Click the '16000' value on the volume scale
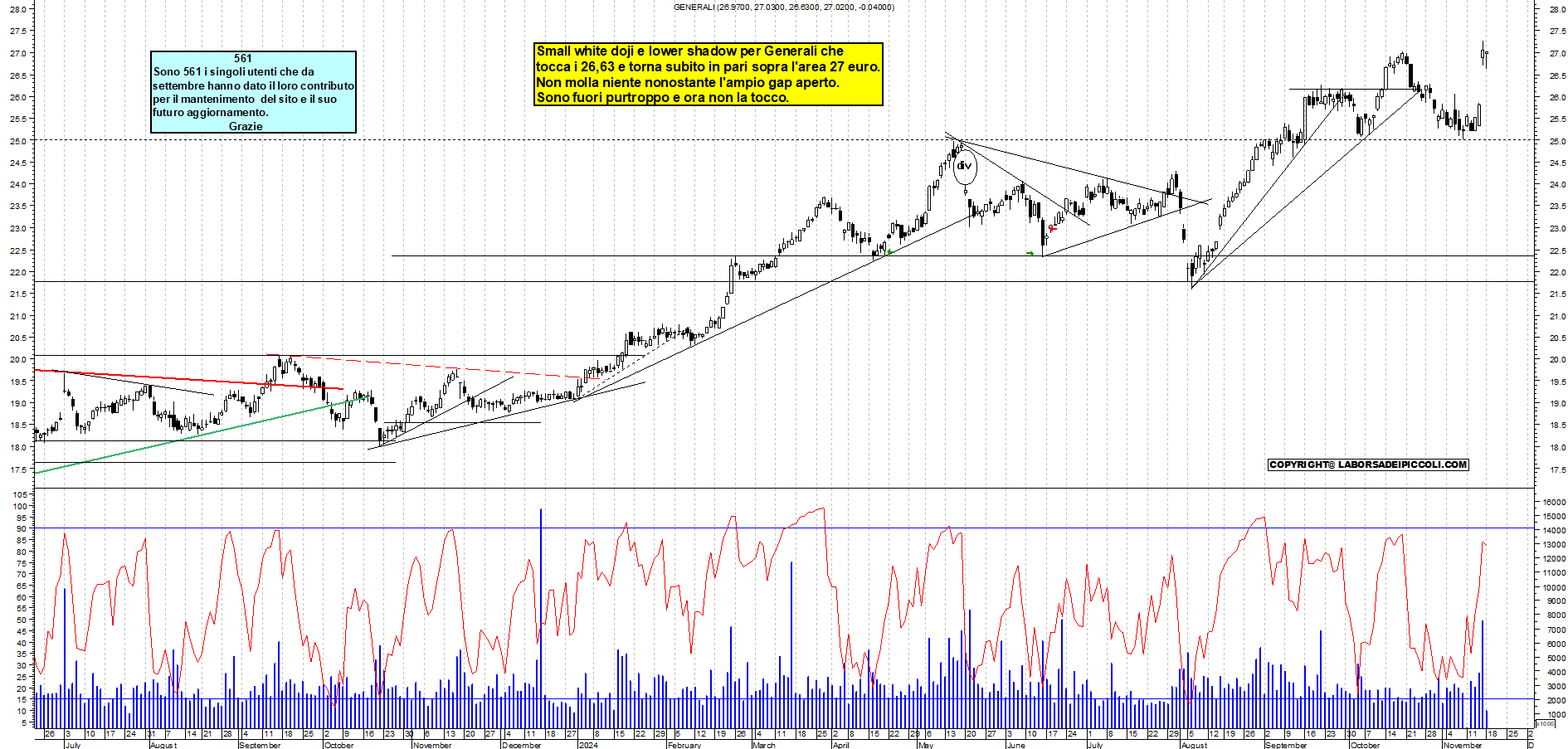This screenshot has height=749, width=1568. coord(1555,503)
